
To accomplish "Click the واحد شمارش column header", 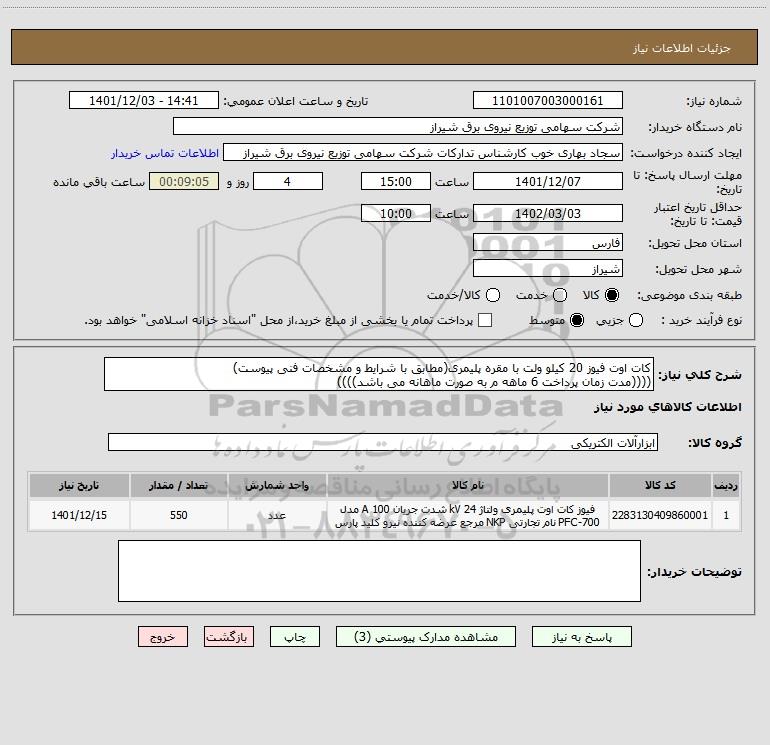I will [277, 485].
